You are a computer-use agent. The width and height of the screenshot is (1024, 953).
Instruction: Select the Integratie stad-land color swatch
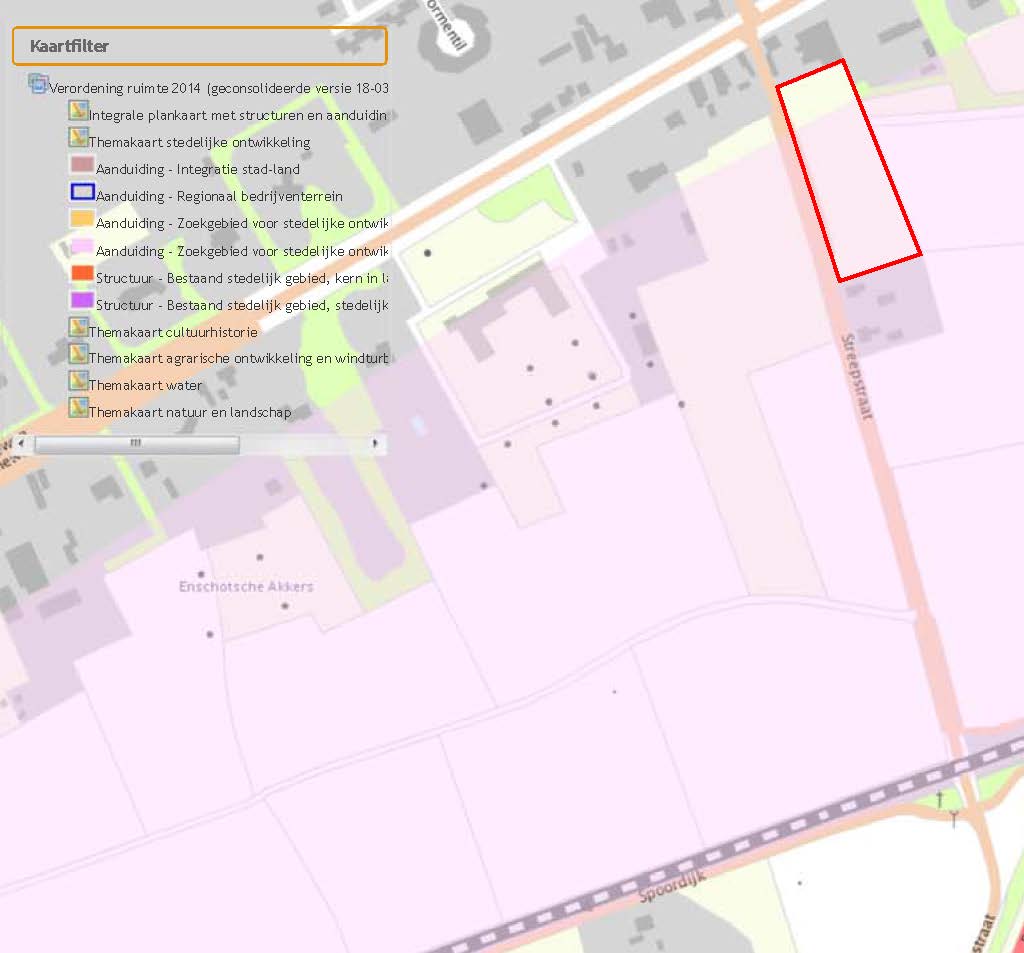tap(82, 164)
